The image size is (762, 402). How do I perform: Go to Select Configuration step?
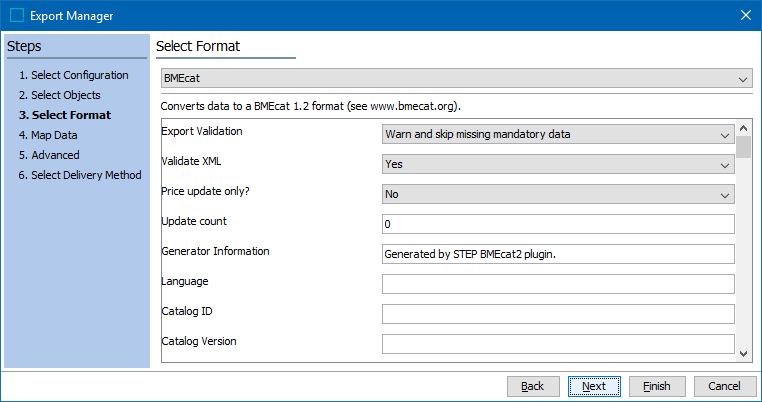pyautogui.click(x=73, y=75)
